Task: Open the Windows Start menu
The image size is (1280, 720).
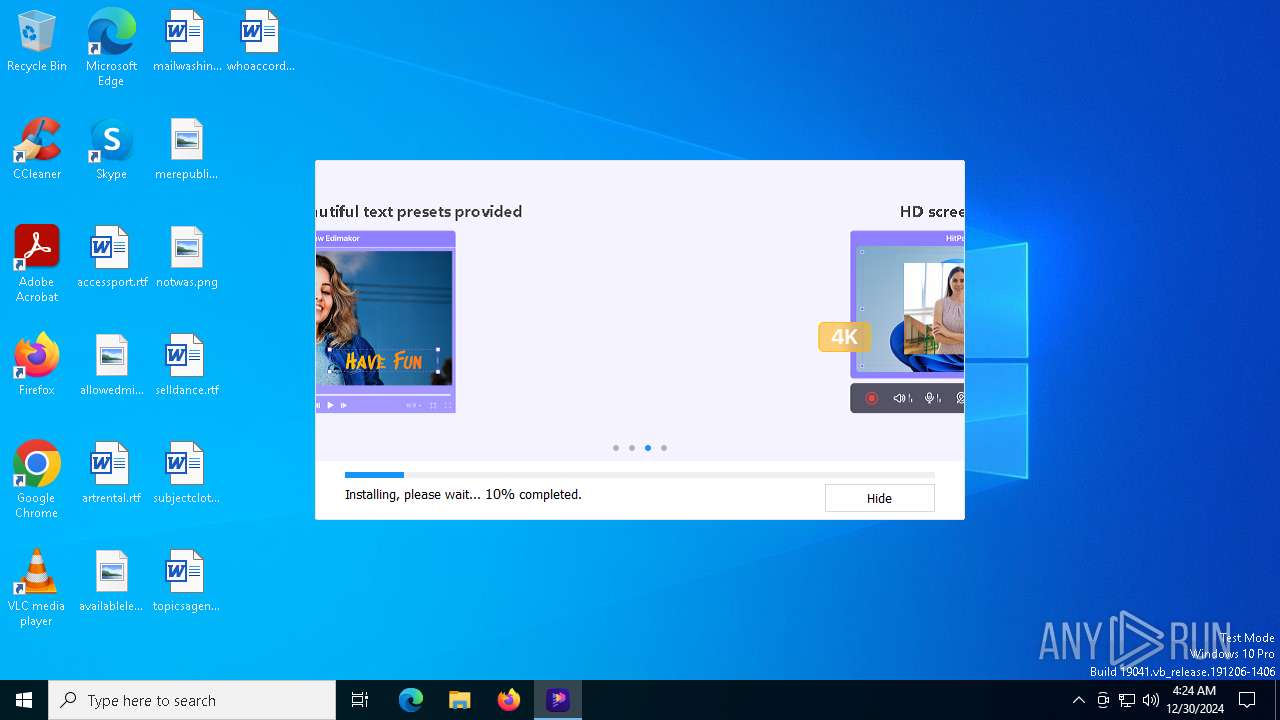Action: pos(24,700)
